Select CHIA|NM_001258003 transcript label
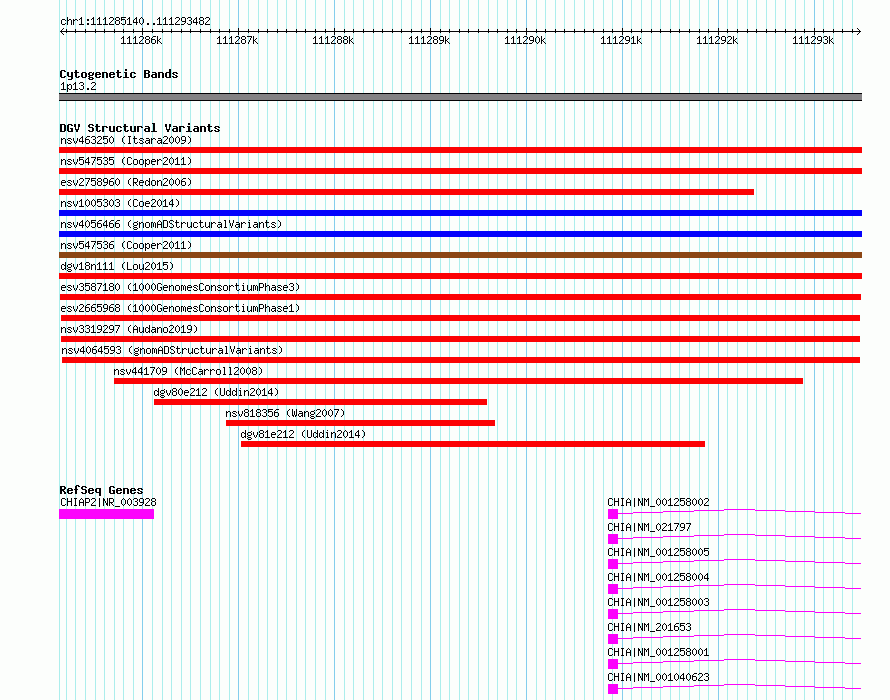This screenshot has width=890, height=700. point(658,602)
